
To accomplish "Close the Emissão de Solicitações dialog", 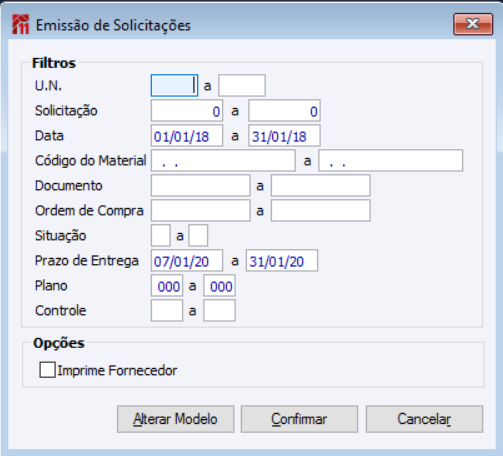I will [473, 24].
